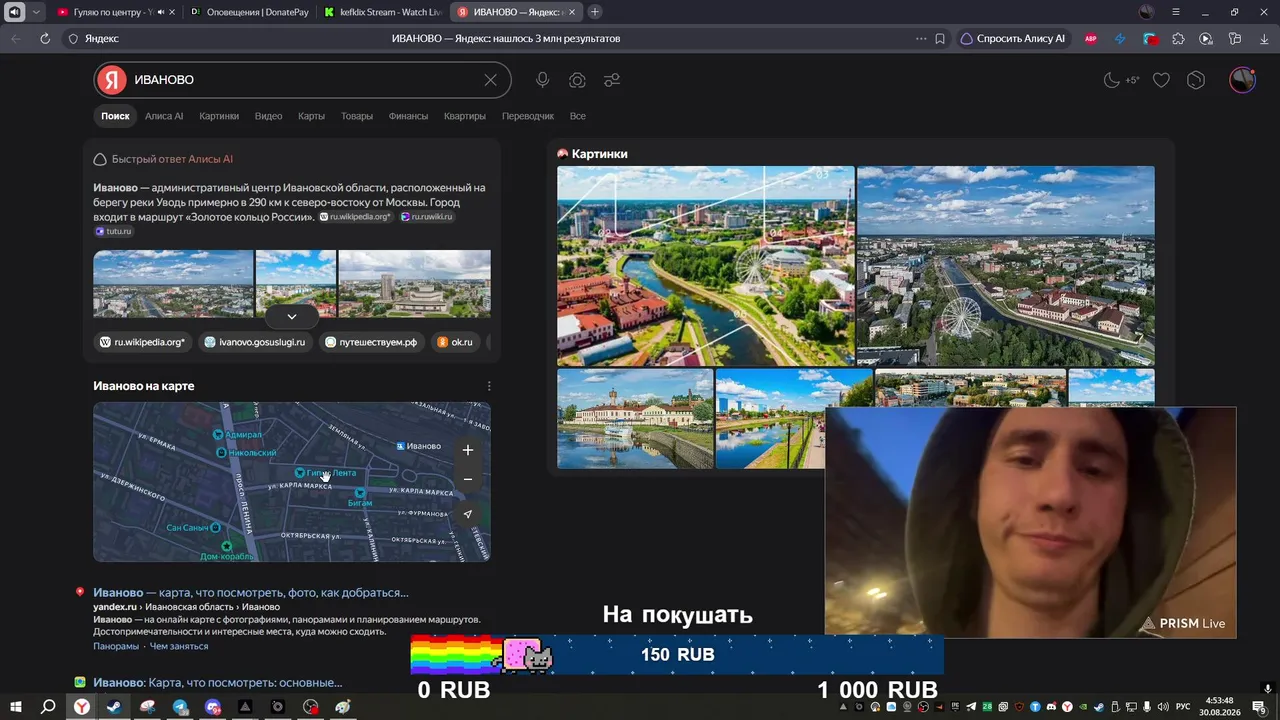This screenshot has height=720, width=1280.
Task: Click the Панорамы link under the result
Action: pyautogui.click(x=116, y=646)
